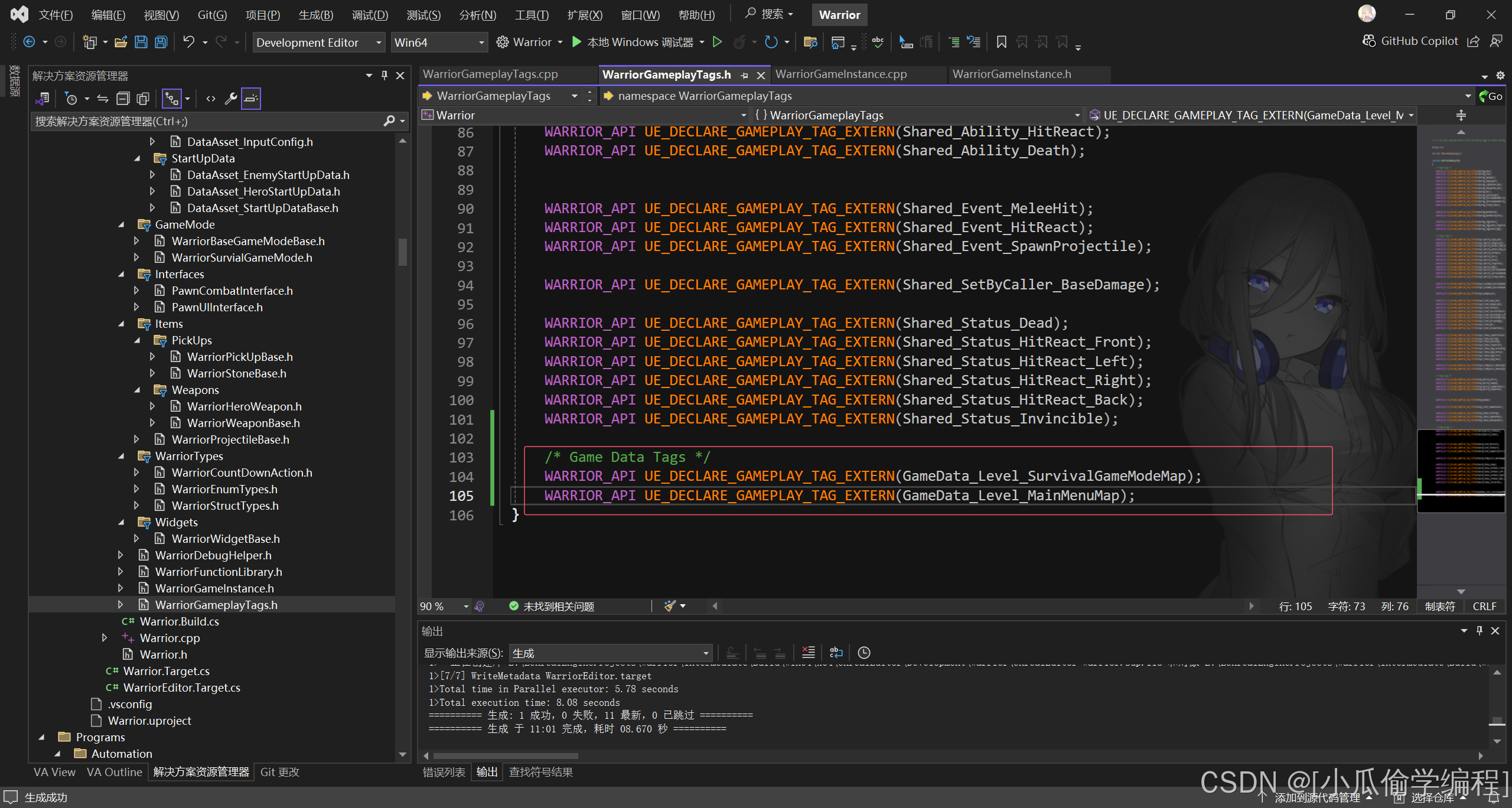Click the Go button in navigation bar
The width and height of the screenshot is (1512, 808).
[1491, 96]
